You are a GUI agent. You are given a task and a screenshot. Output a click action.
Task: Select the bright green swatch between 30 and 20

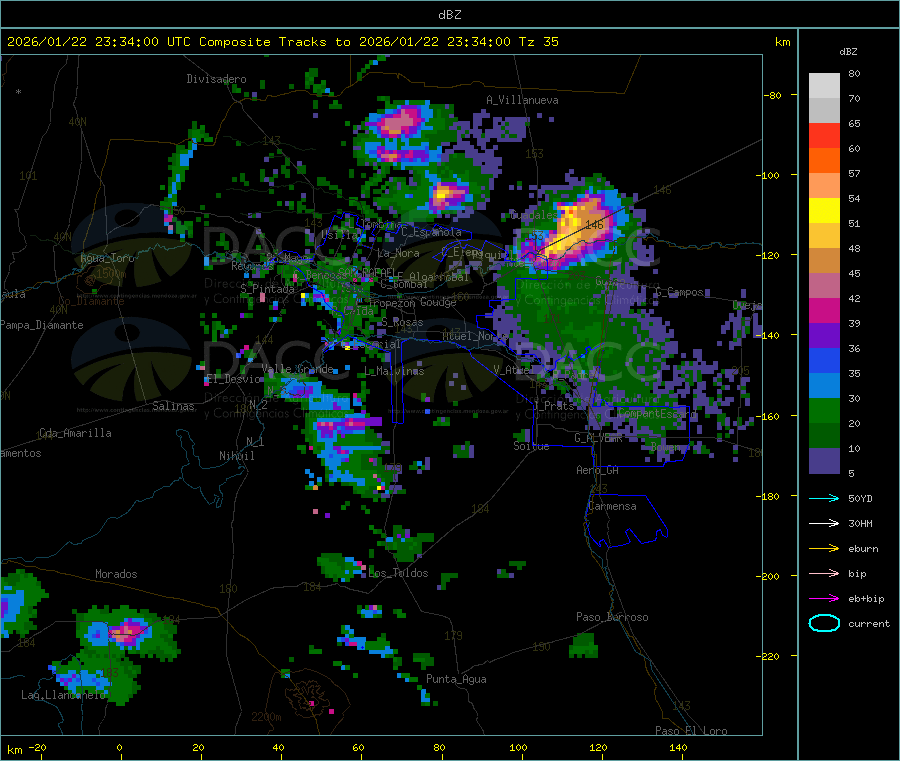pyautogui.click(x=824, y=410)
